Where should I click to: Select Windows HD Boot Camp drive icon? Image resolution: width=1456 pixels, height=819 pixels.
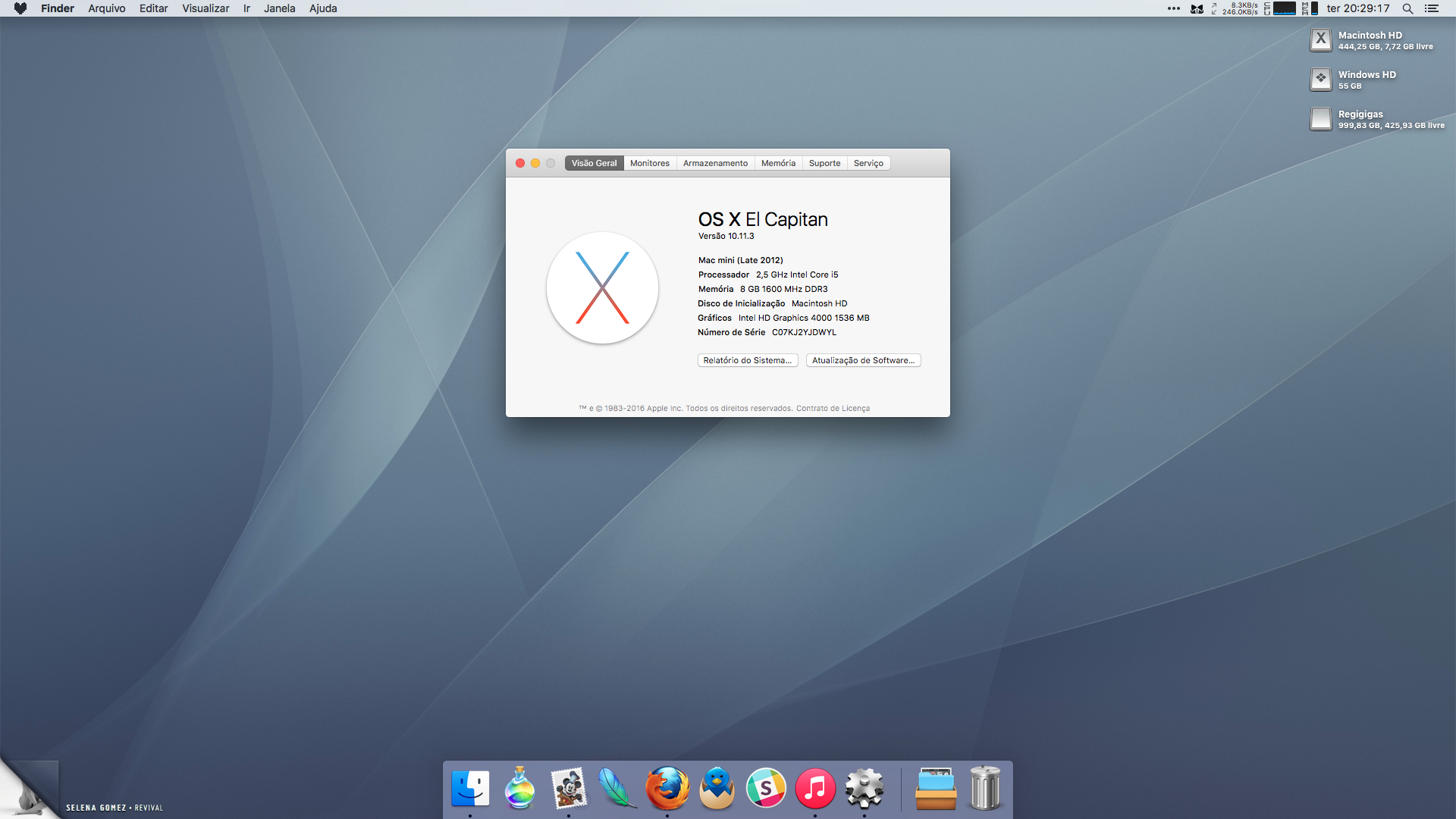click(1320, 80)
